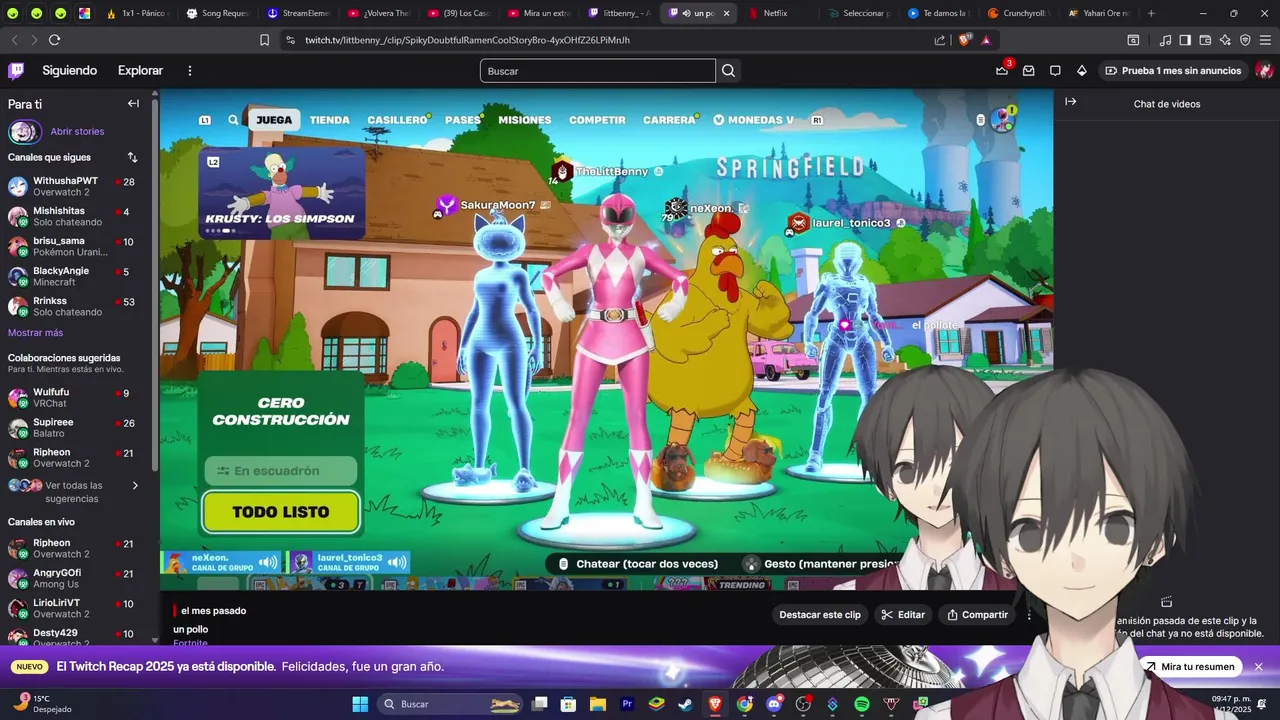Click the address bar URL

pyautogui.click(x=467, y=40)
